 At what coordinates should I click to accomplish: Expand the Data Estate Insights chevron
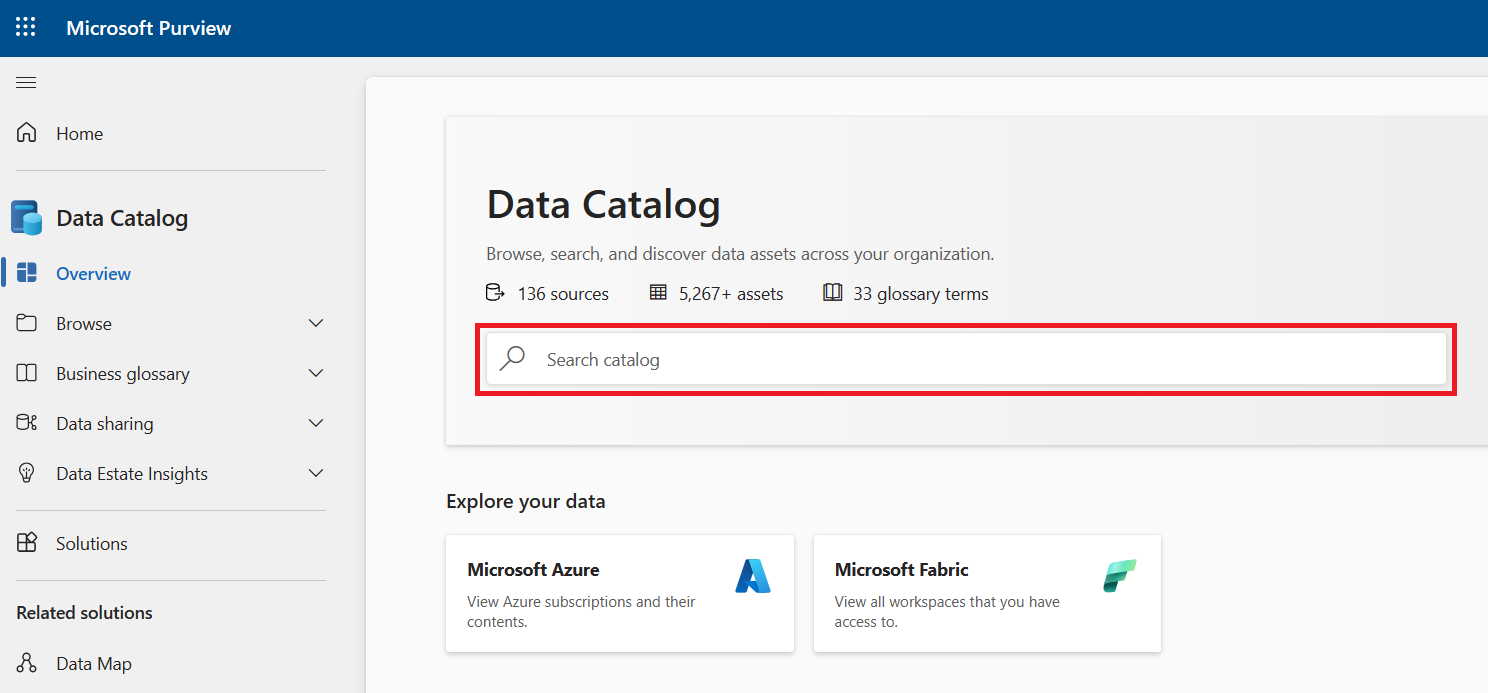pyautogui.click(x=316, y=473)
